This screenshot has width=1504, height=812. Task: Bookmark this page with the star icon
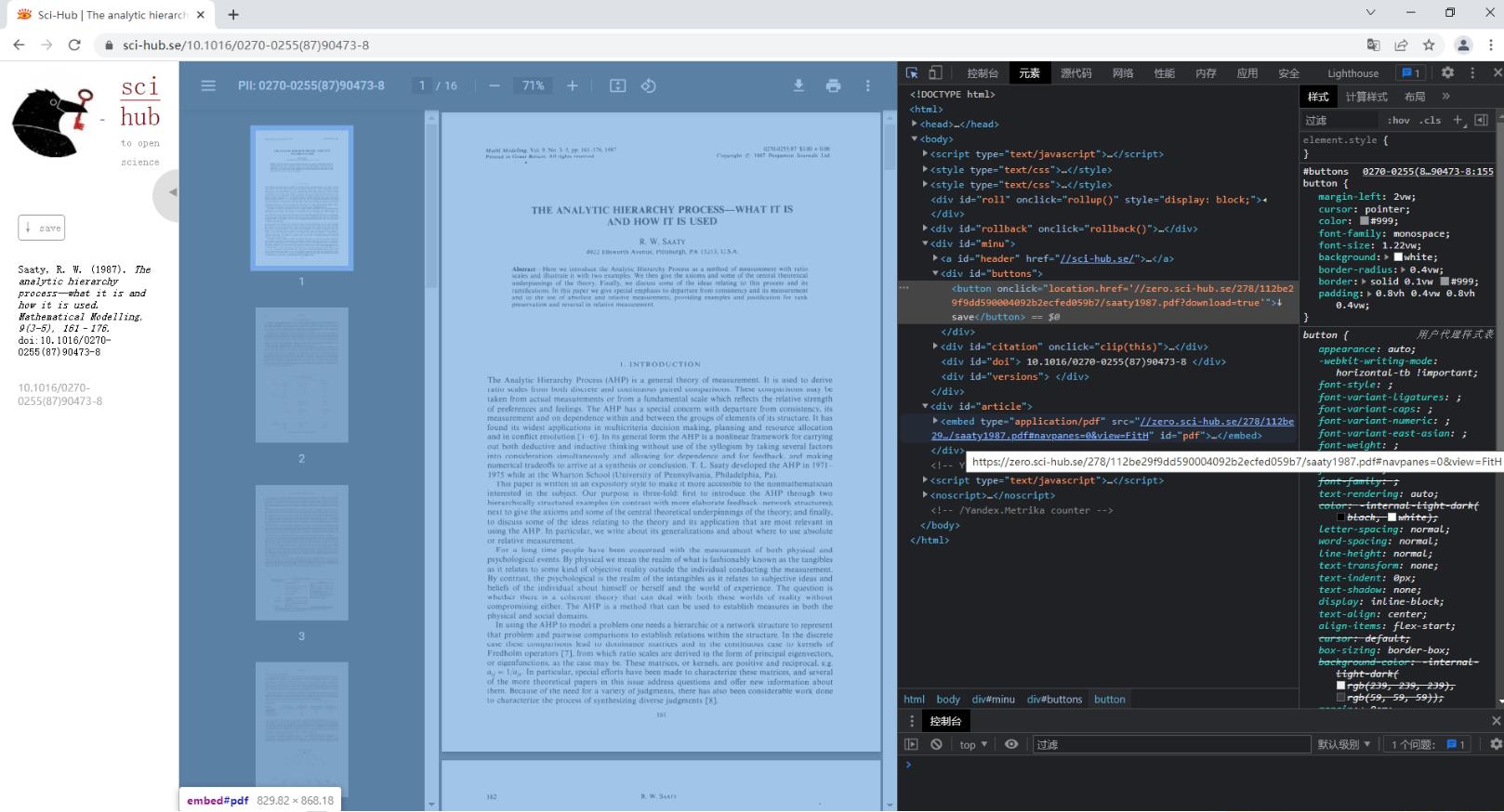point(1429,45)
